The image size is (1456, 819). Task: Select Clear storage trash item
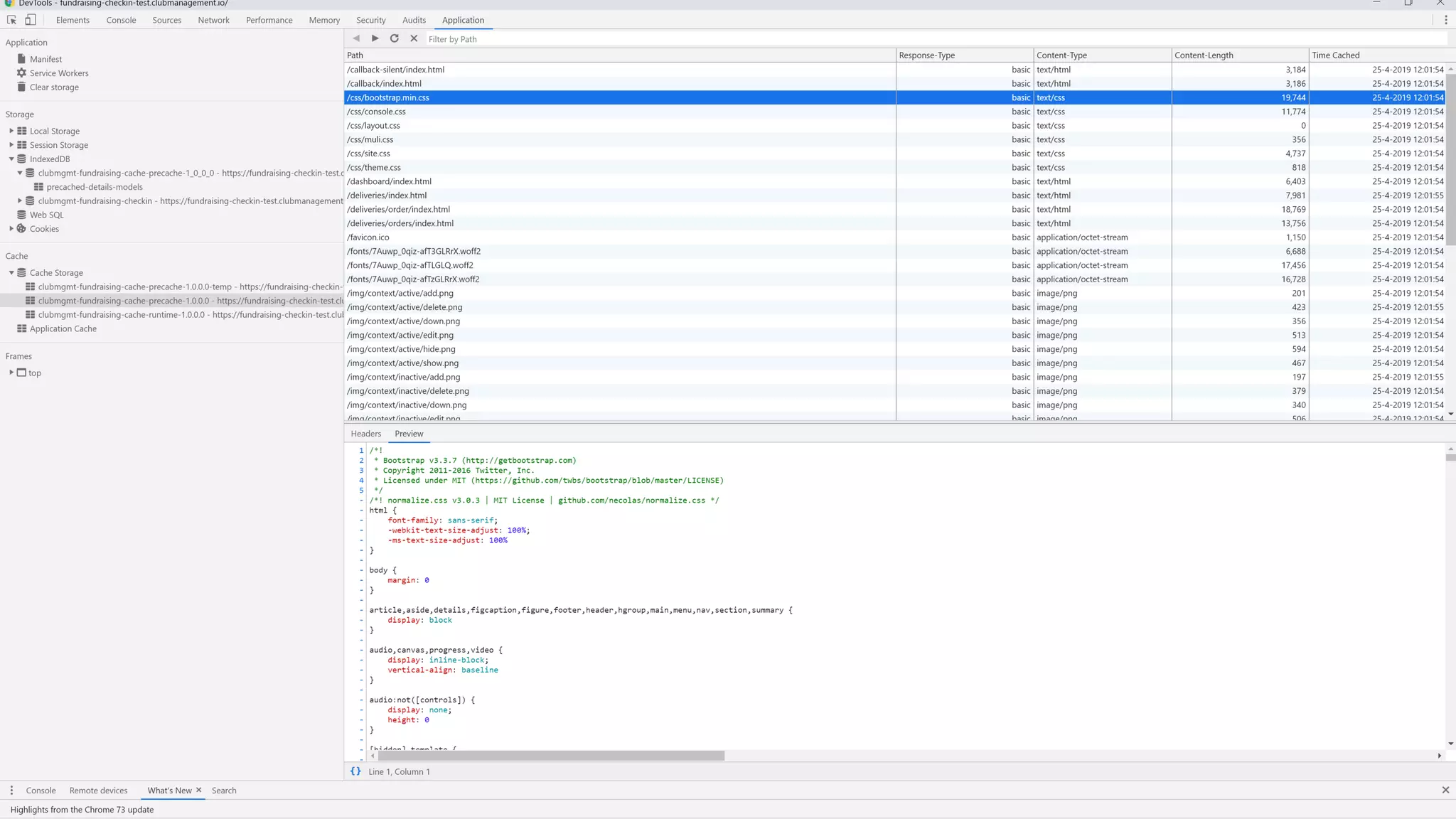(54, 87)
